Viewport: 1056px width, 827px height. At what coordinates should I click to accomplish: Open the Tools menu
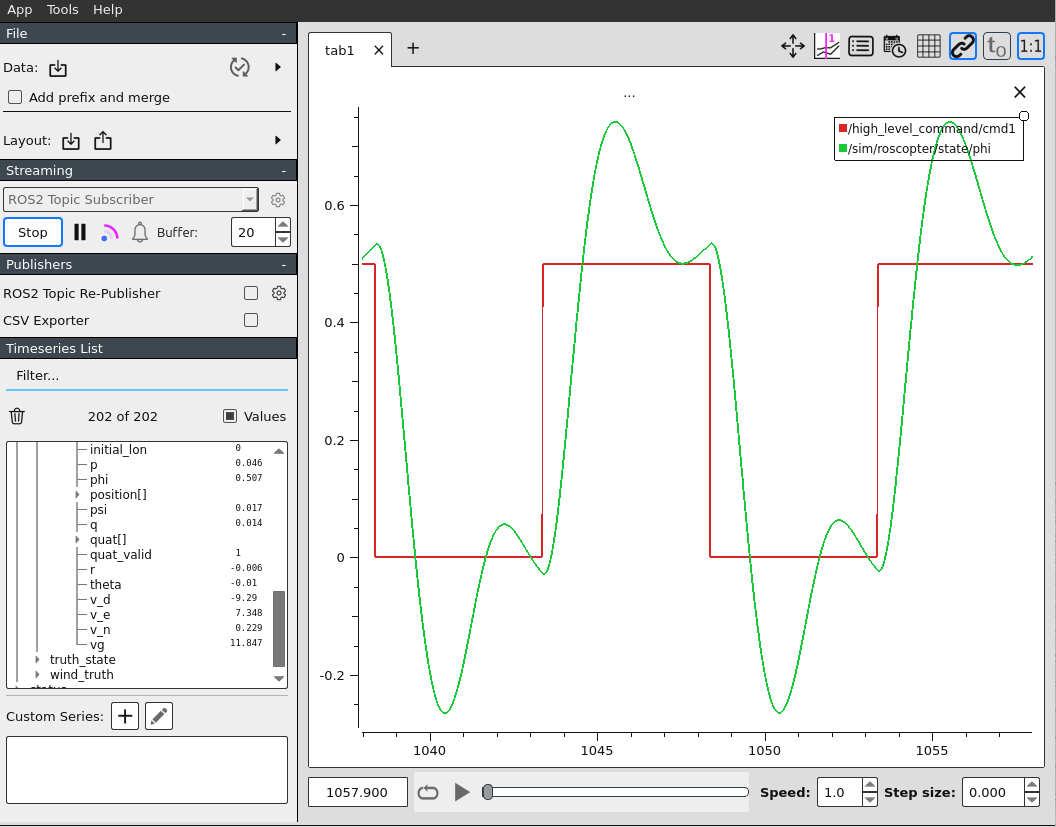click(62, 9)
